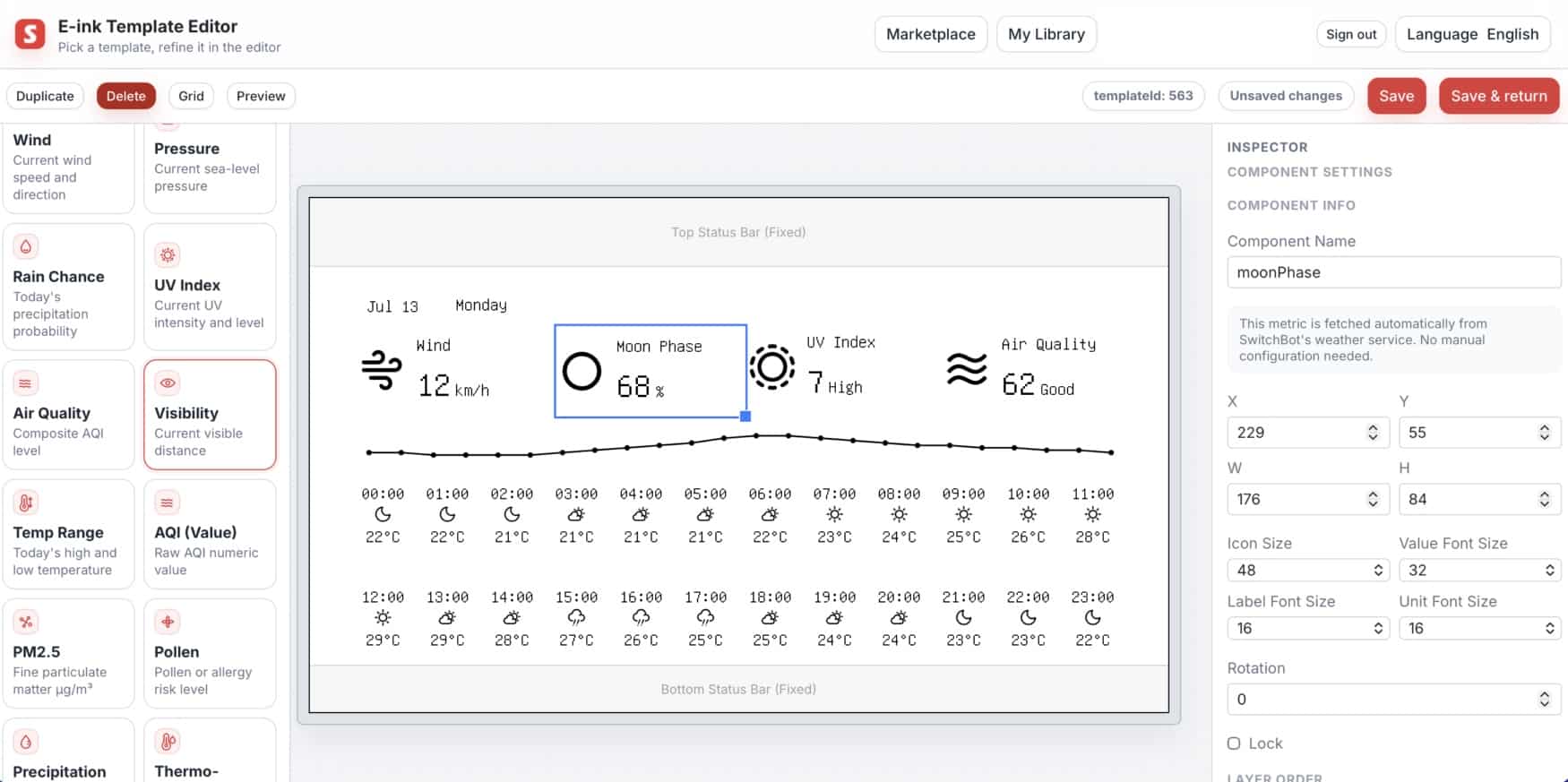1568x782 pixels.
Task: Click the Unsaved changes badge
Action: pos(1286,96)
